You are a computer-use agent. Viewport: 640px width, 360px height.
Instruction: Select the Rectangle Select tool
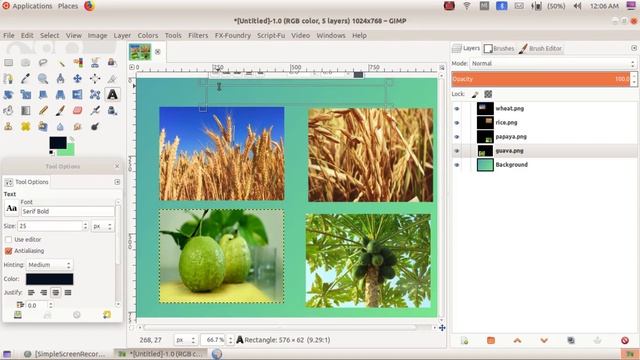[x=8, y=62]
